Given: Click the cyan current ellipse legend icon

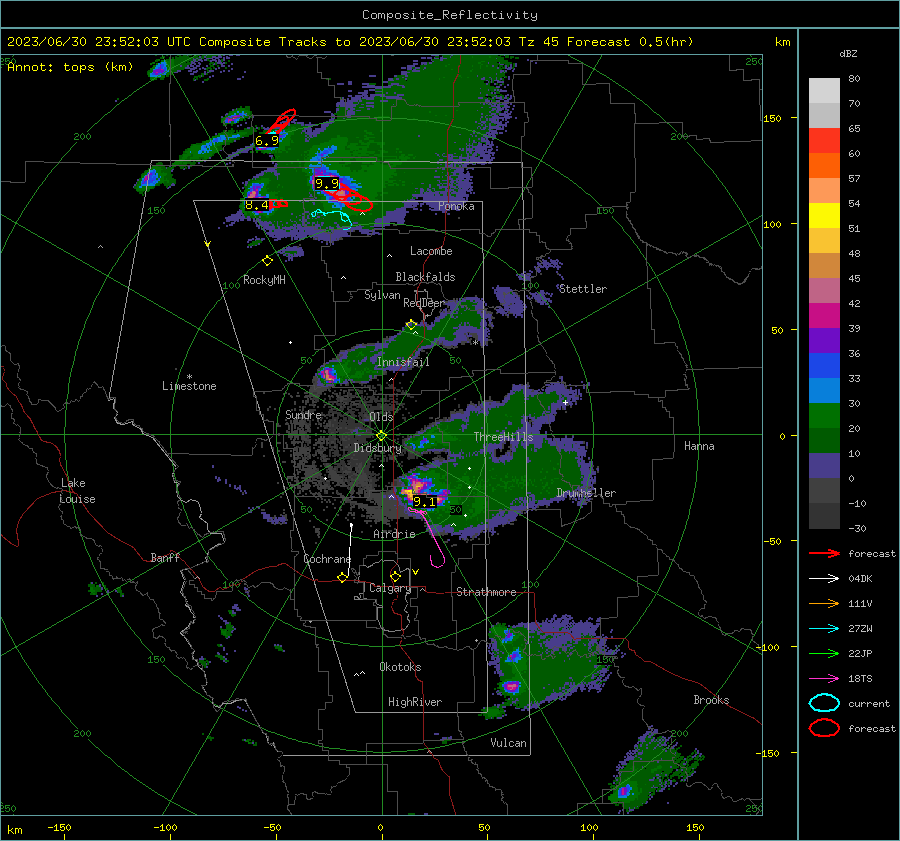Looking at the screenshot, I should pos(824,703).
